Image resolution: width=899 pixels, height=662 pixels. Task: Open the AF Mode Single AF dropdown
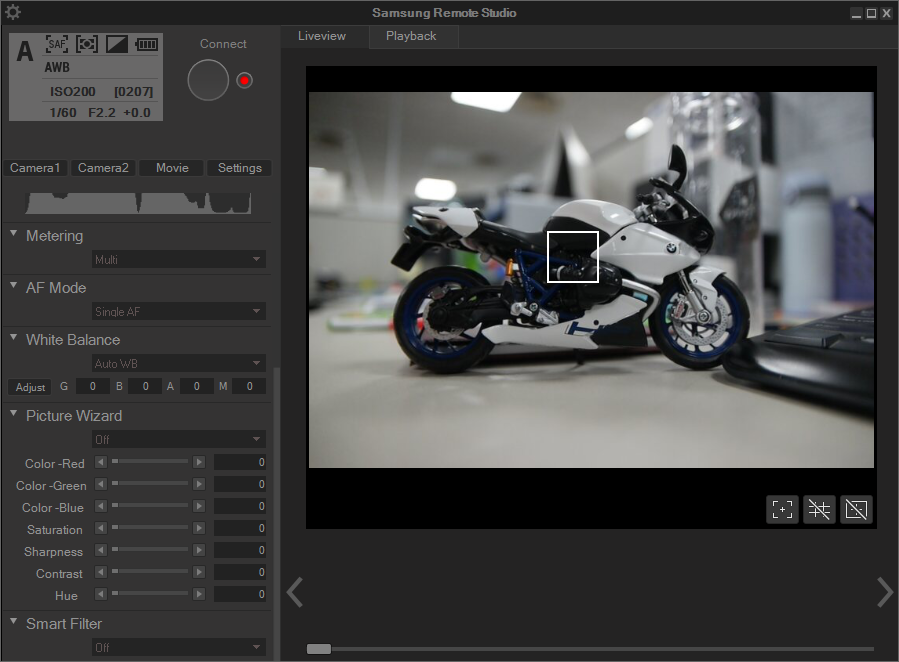coord(179,312)
